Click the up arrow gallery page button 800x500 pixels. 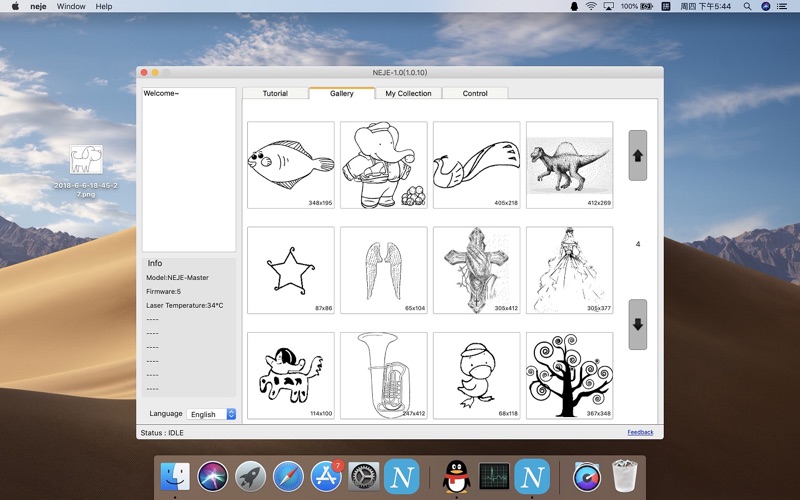pyautogui.click(x=637, y=155)
